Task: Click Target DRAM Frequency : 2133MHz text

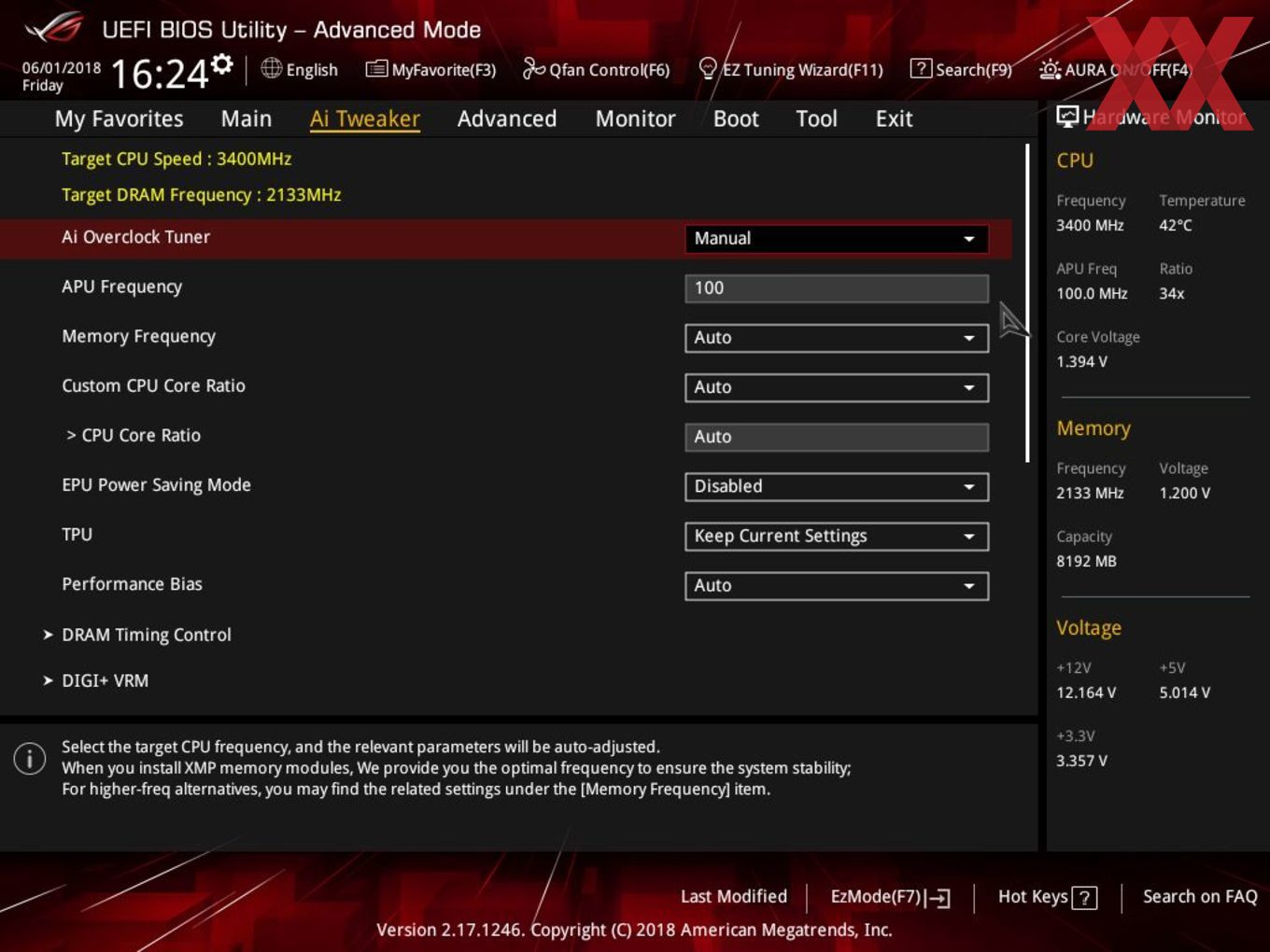Action: [202, 194]
